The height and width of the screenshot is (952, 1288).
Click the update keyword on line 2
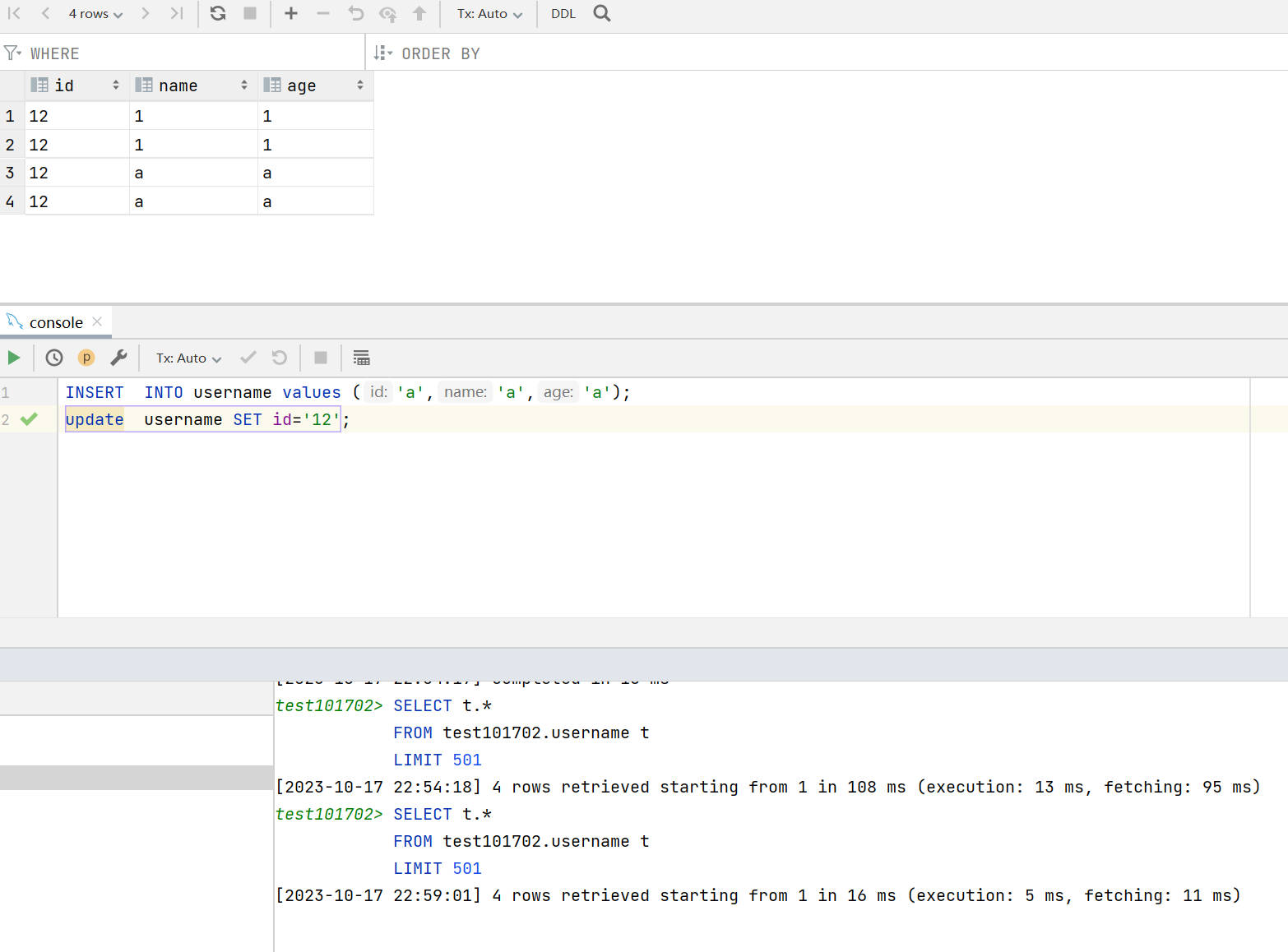pyautogui.click(x=95, y=419)
